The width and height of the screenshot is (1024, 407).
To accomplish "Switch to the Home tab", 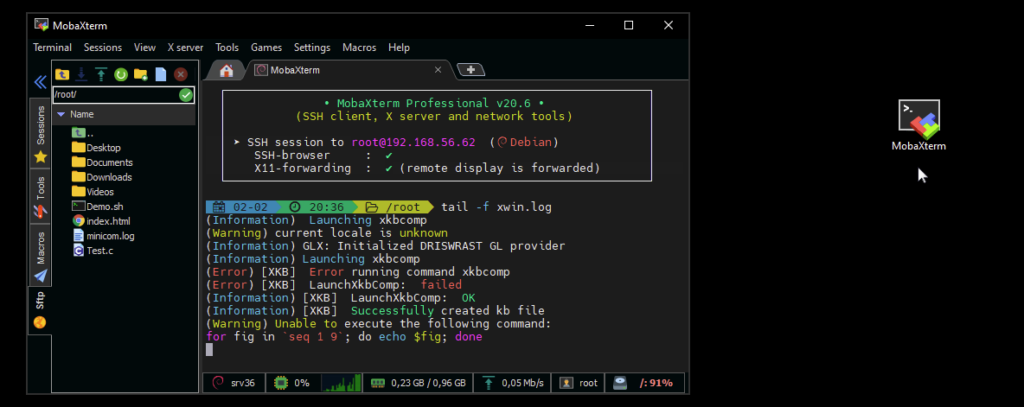I will pyautogui.click(x=227, y=70).
